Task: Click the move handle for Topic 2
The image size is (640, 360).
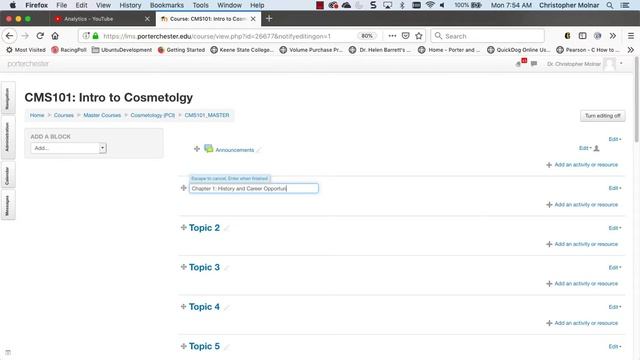Action: pos(184,227)
